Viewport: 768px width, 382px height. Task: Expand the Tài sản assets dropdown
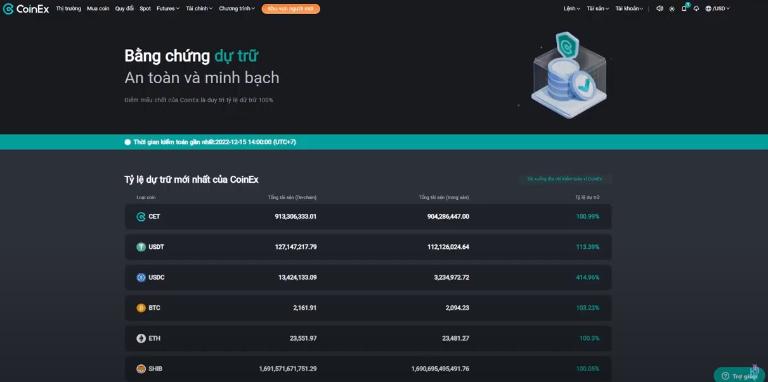(598, 9)
